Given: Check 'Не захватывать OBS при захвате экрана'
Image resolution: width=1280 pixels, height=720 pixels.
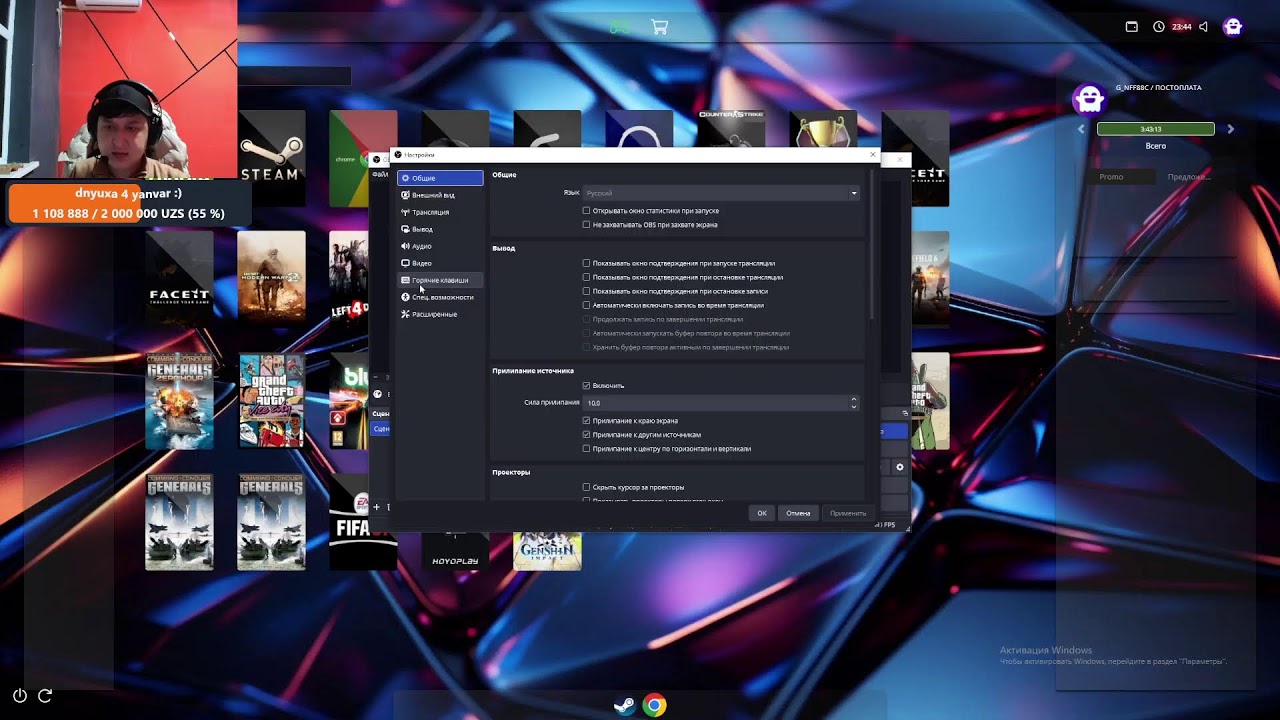Looking at the screenshot, I should [586, 225].
